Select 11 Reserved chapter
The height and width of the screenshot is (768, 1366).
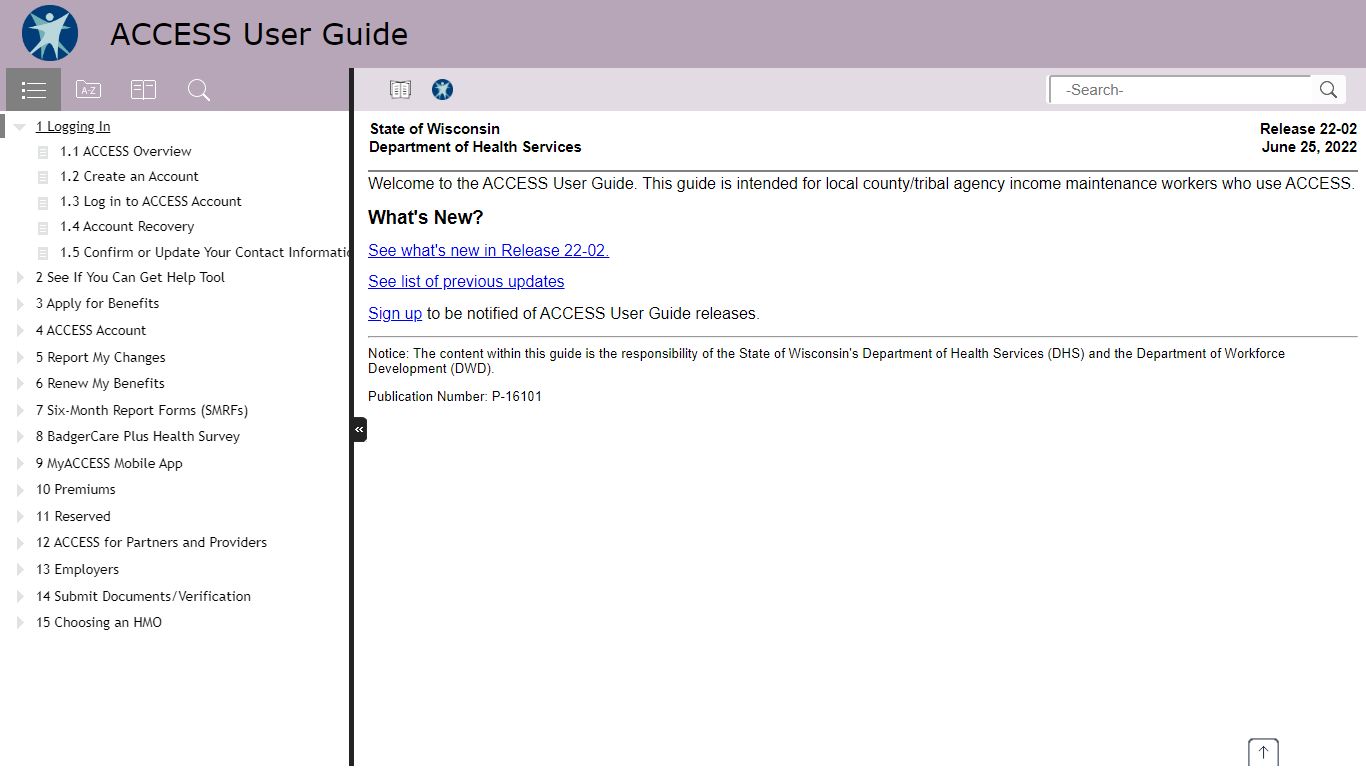coord(73,516)
